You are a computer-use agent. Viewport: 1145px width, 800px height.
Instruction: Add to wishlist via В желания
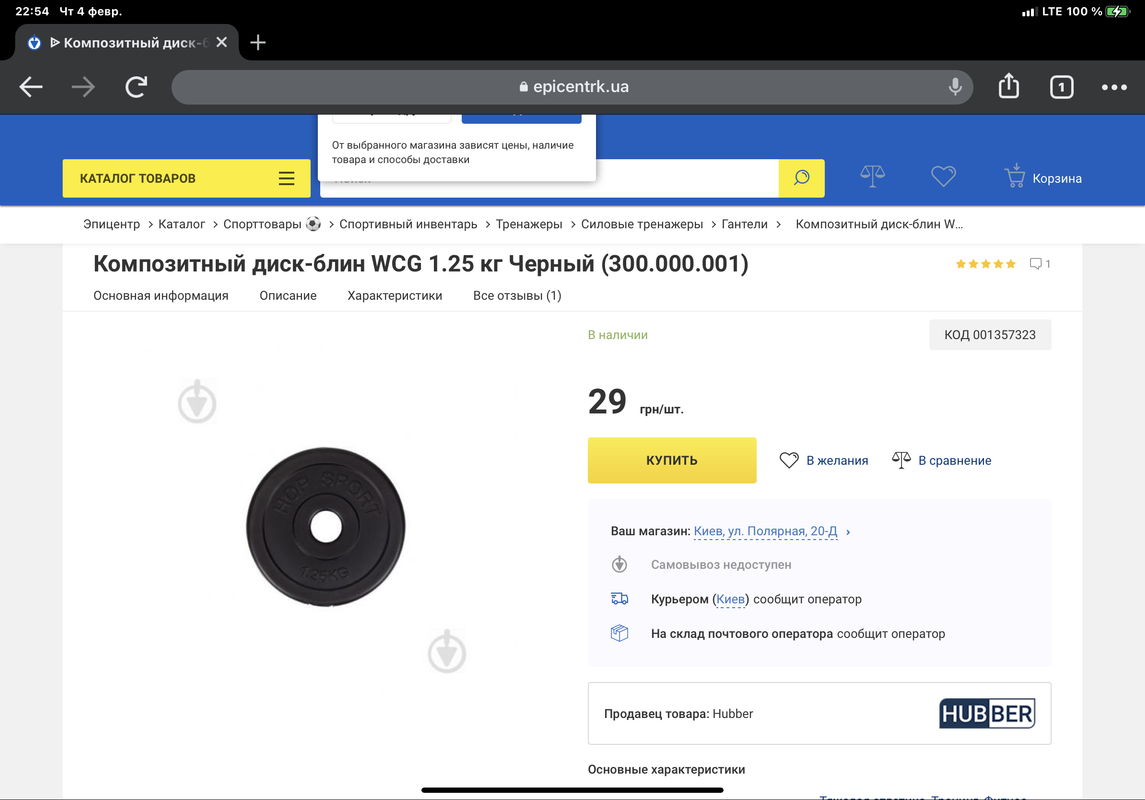pos(824,461)
